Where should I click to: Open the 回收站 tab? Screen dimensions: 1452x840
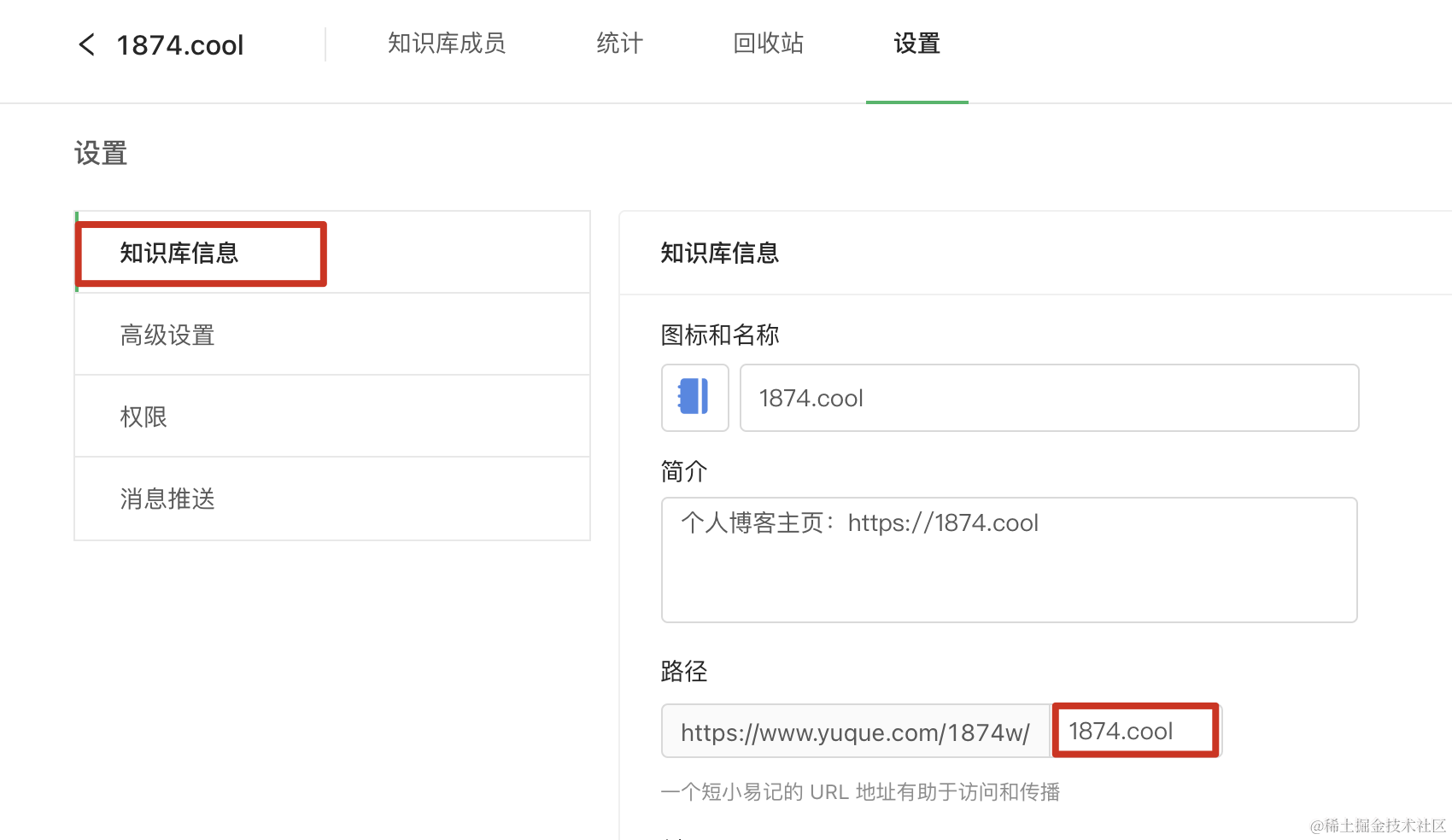(768, 44)
